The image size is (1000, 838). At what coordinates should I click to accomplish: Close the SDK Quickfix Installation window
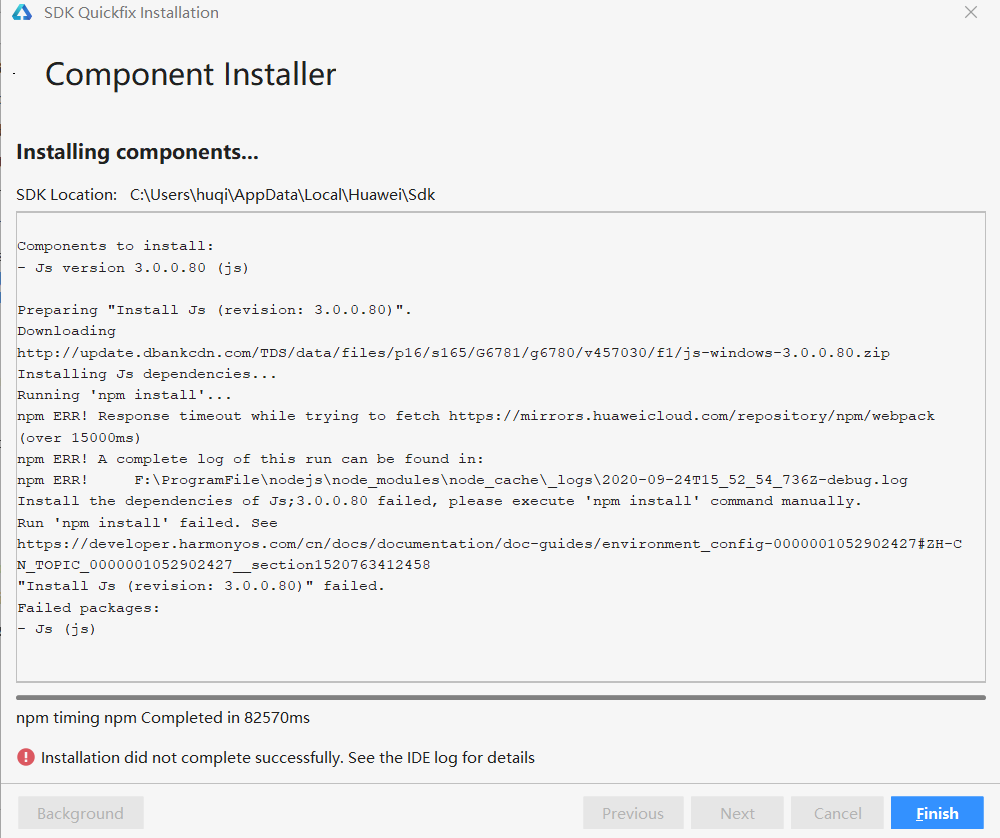coord(970,13)
